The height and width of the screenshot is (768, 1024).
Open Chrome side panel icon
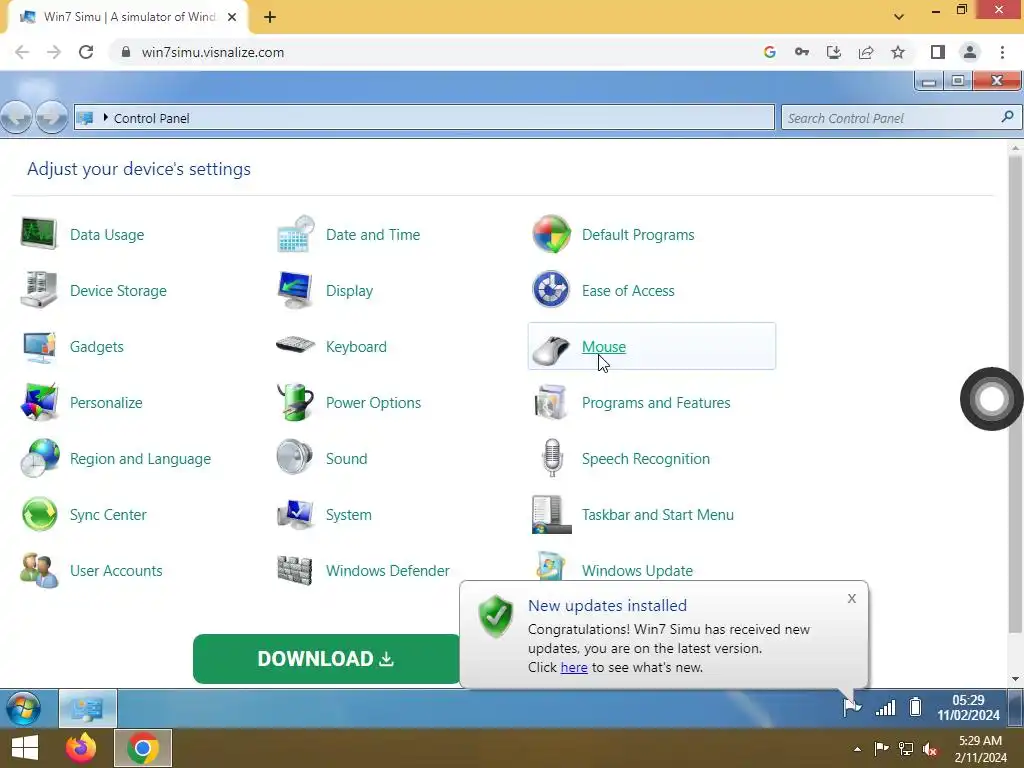938,52
